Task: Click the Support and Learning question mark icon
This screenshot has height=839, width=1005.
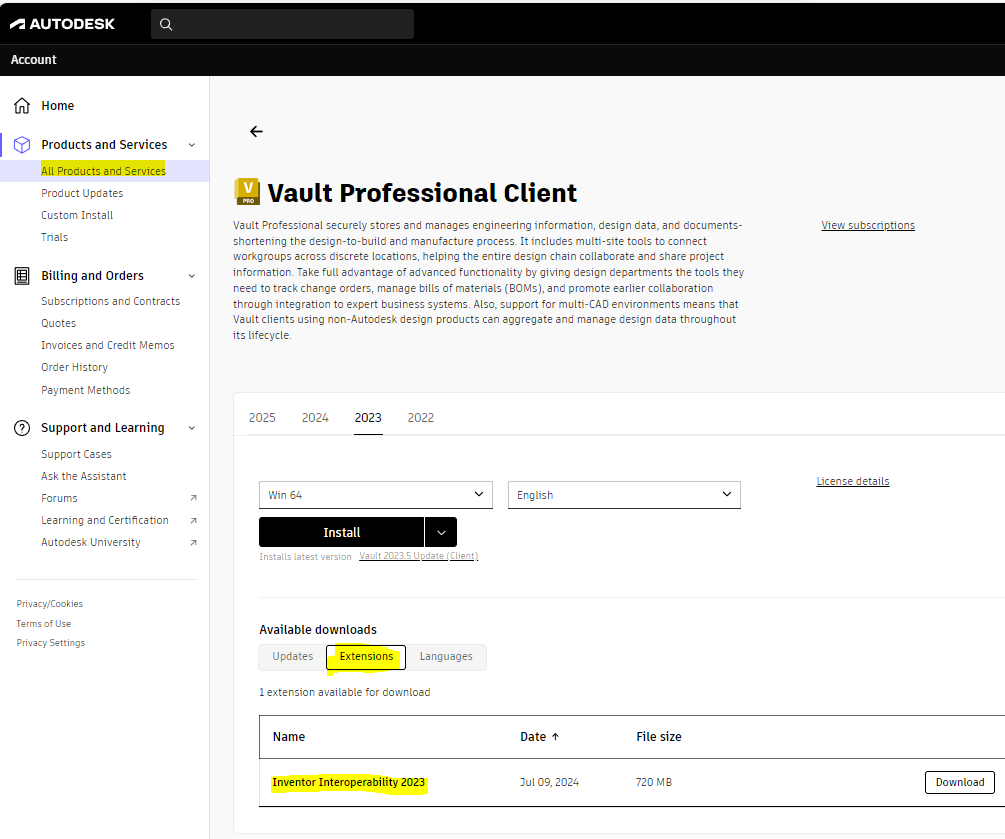Action: click(x=22, y=427)
